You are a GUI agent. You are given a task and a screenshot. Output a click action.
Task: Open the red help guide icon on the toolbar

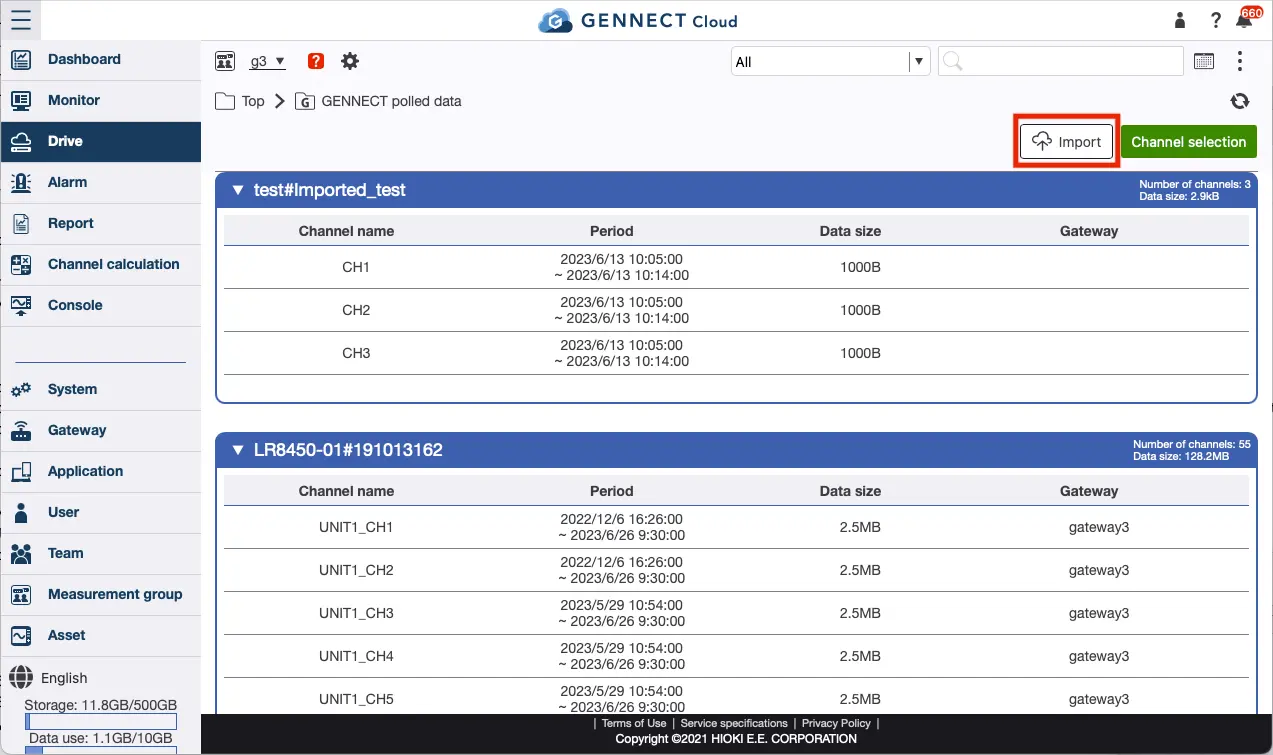pyautogui.click(x=314, y=60)
